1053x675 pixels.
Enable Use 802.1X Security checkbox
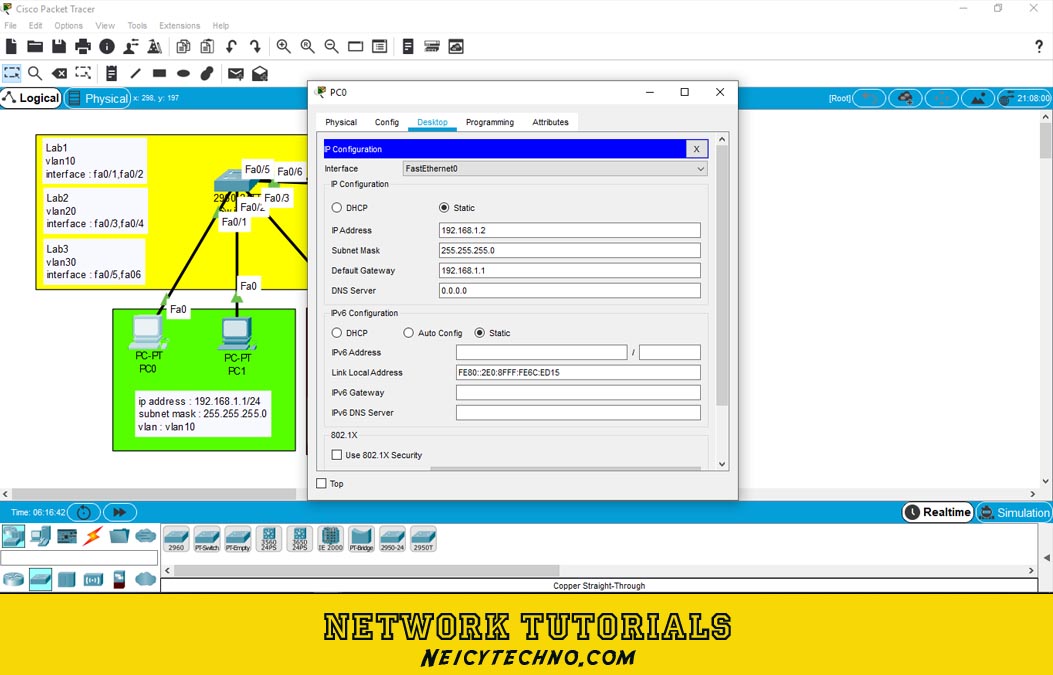(336, 455)
